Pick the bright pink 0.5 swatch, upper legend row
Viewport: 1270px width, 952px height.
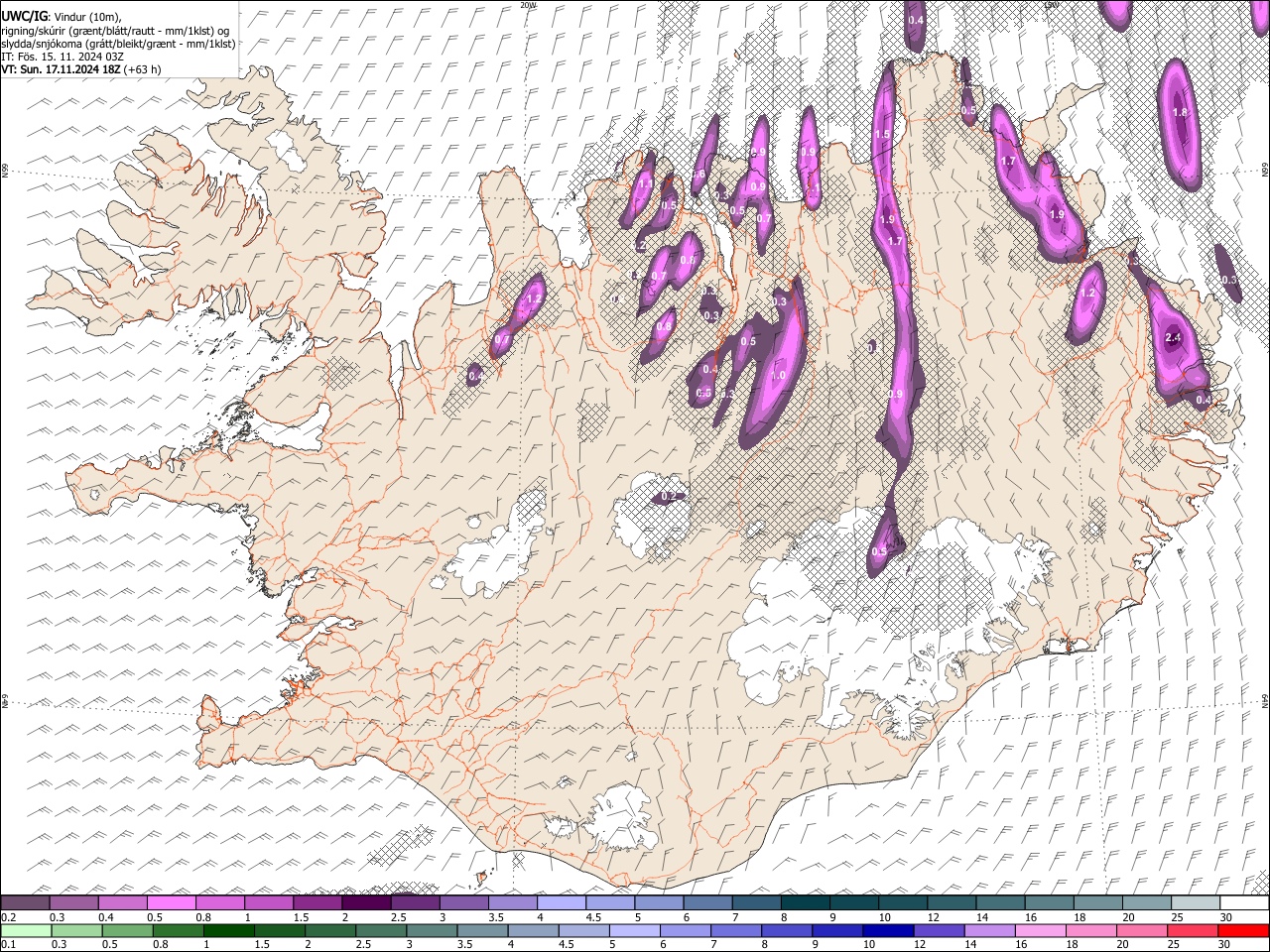[171, 903]
